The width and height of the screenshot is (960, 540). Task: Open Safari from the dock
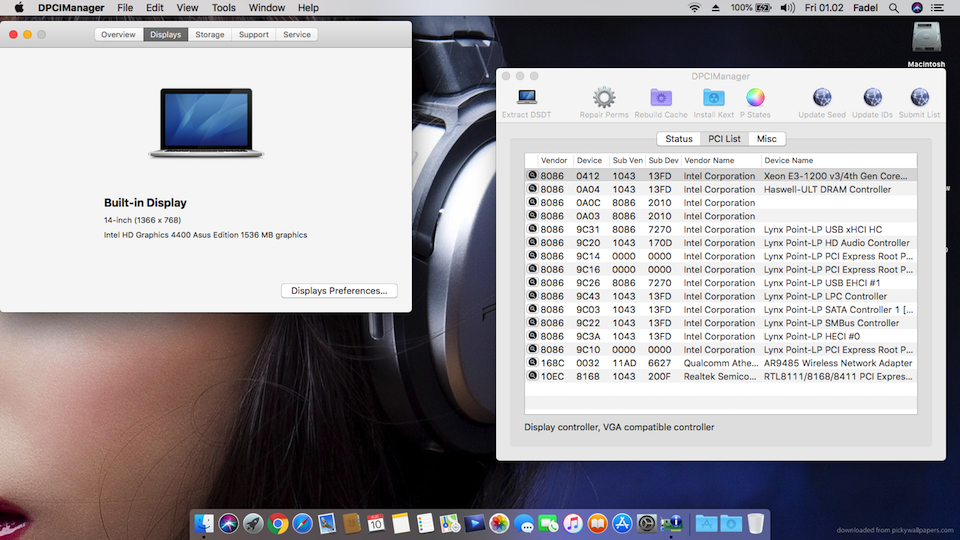pos(302,523)
